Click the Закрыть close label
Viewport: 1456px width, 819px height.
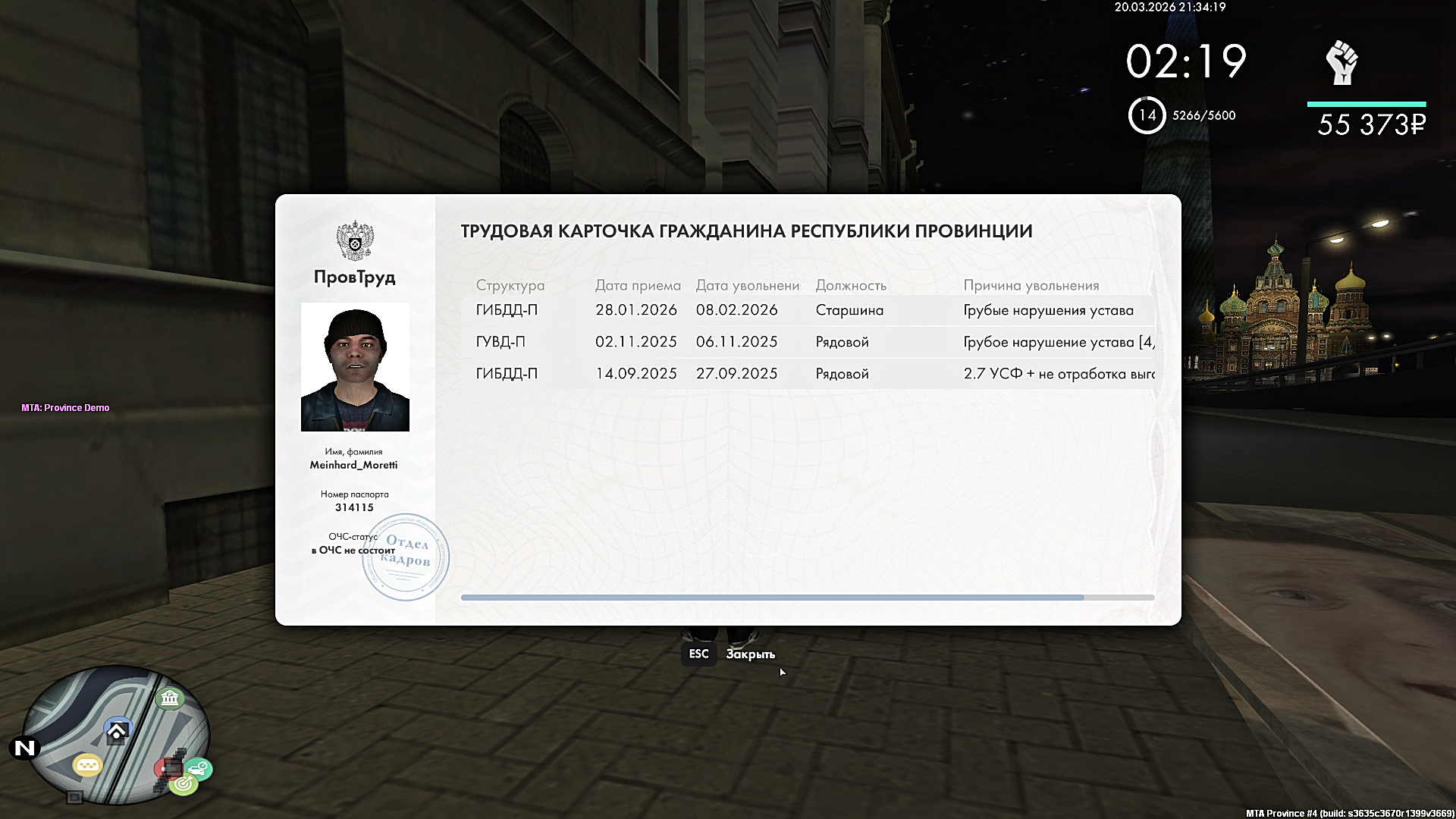pyautogui.click(x=750, y=654)
